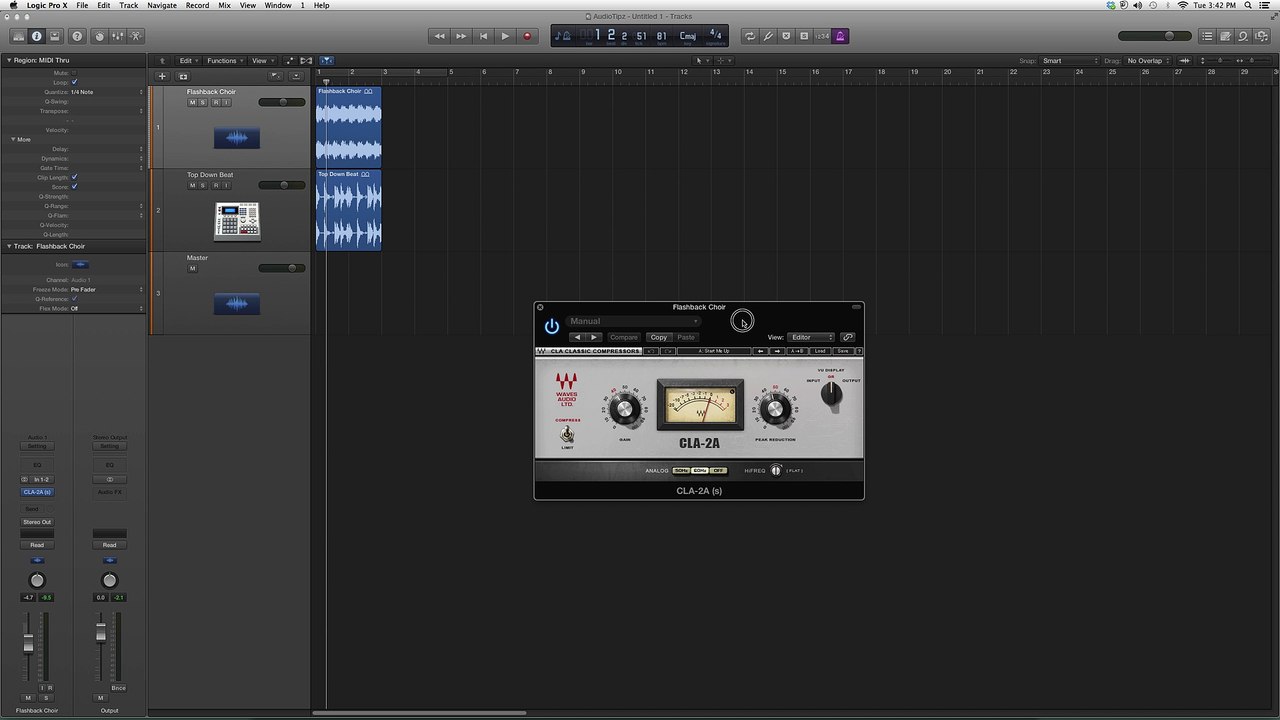Open the Mix menu

pyautogui.click(x=224, y=5)
